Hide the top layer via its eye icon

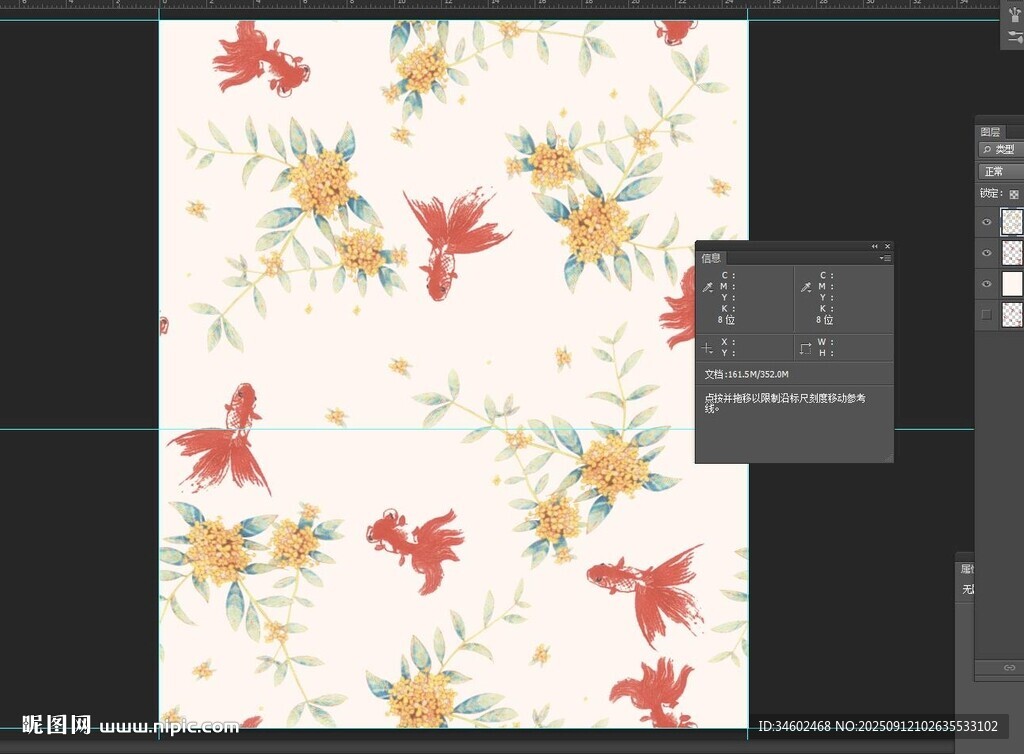987,222
